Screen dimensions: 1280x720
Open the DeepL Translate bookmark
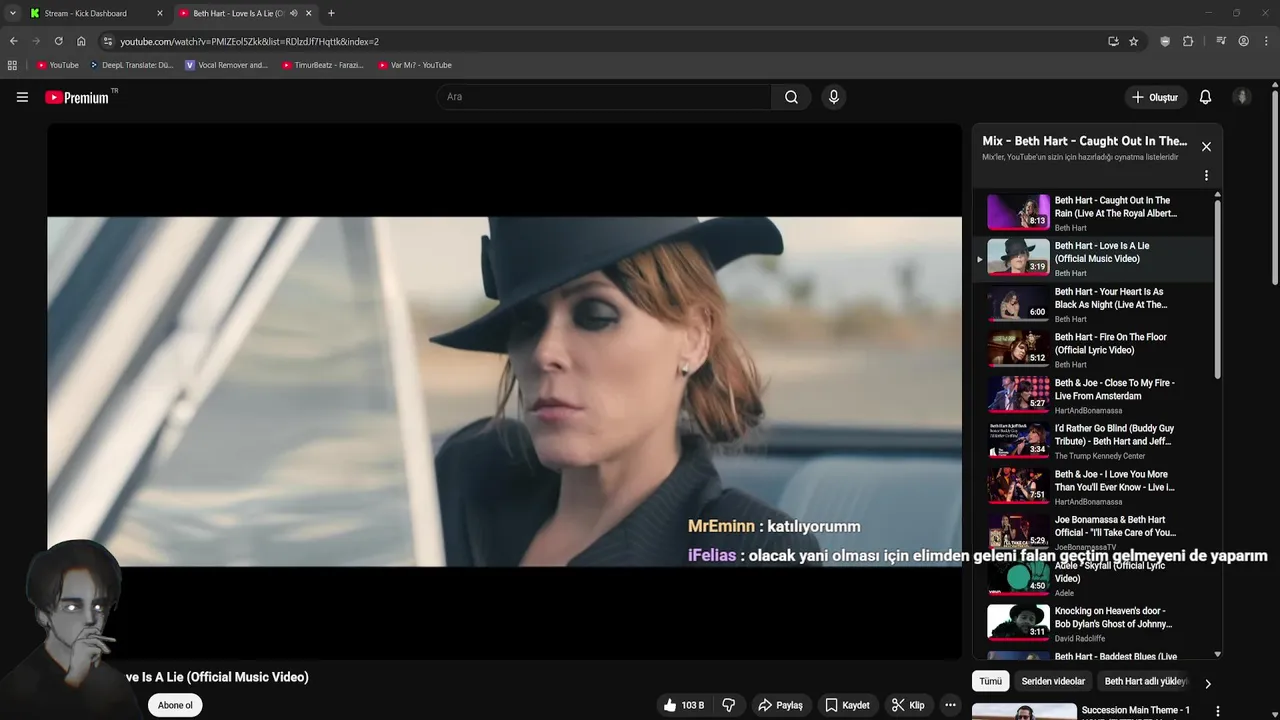click(x=131, y=65)
